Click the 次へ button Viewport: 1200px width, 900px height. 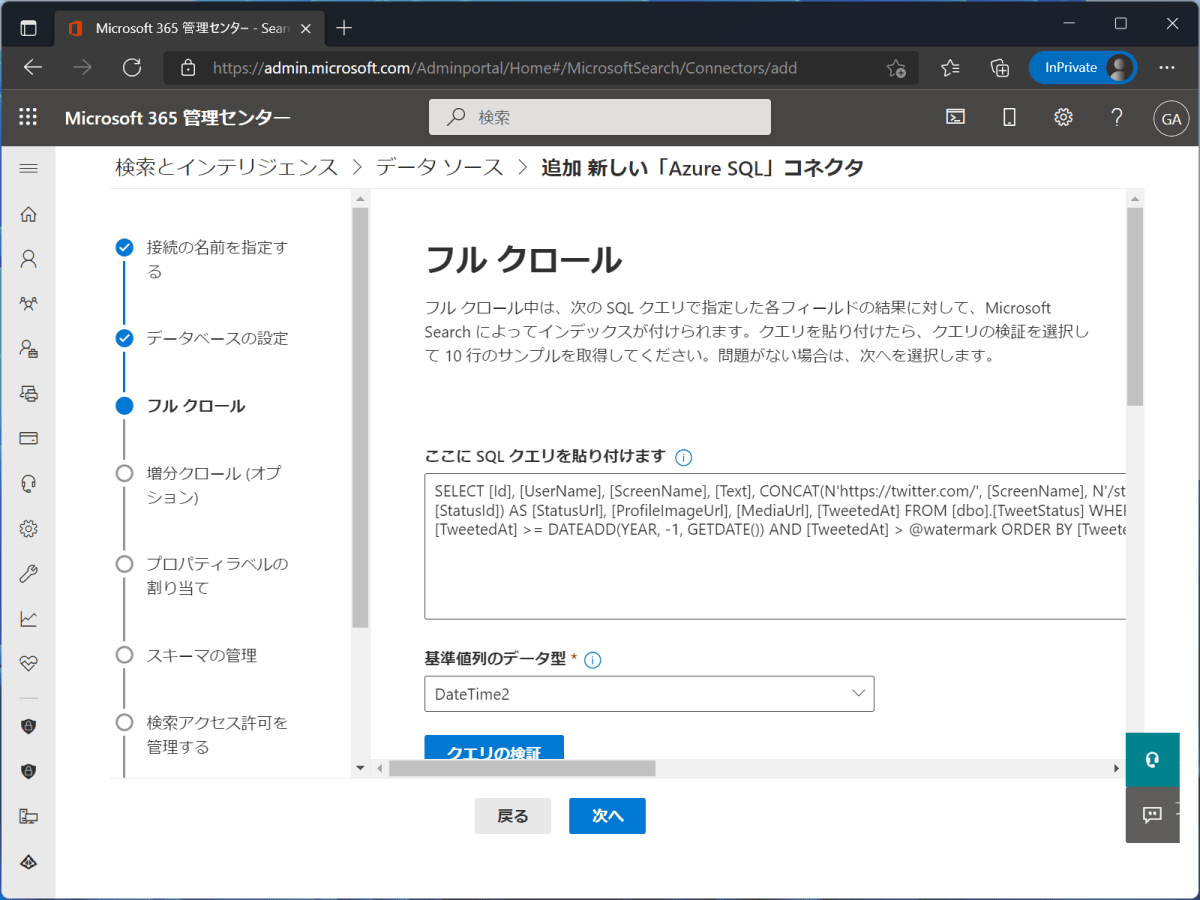coord(607,816)
